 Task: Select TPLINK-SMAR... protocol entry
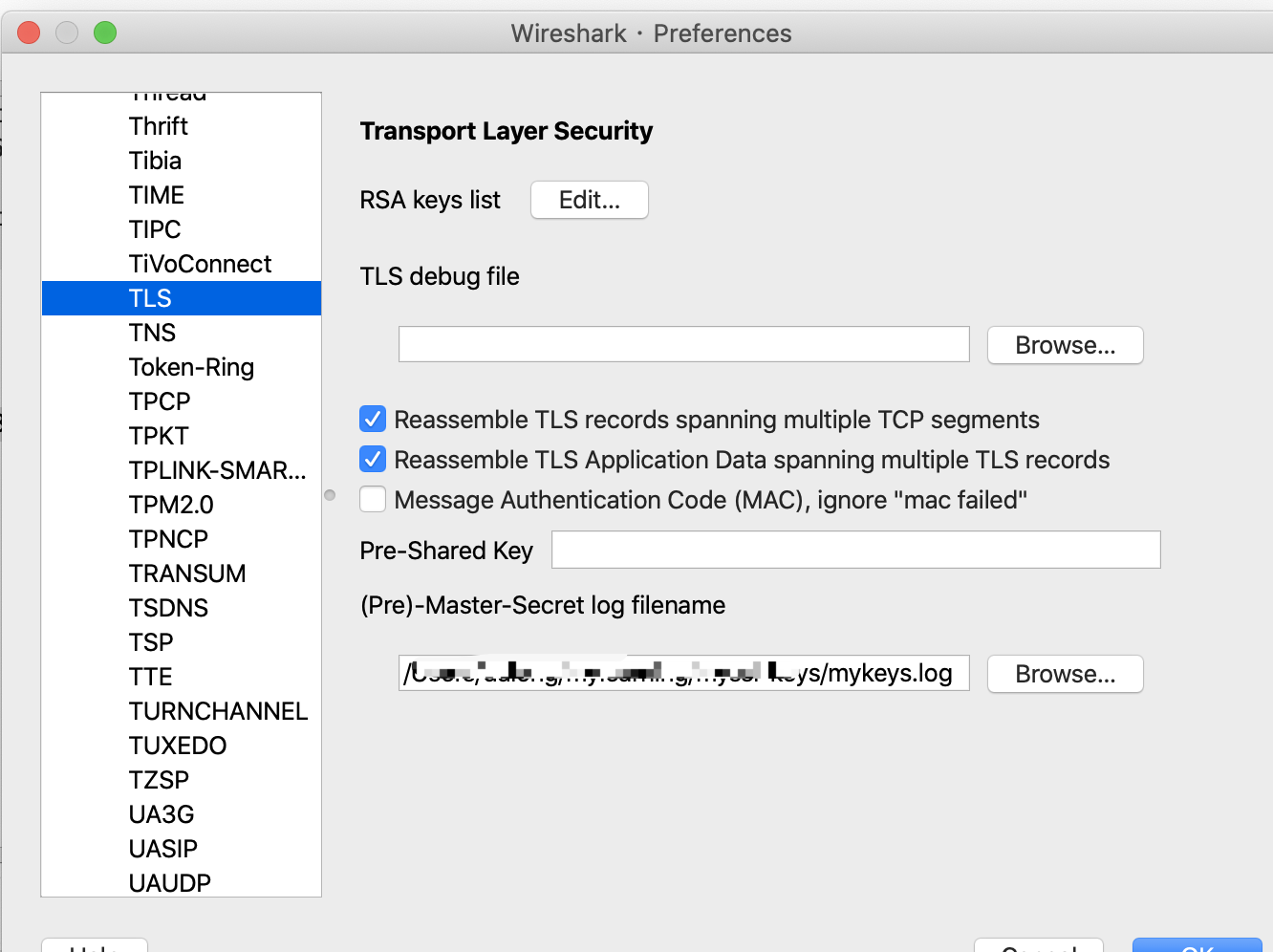tap(182, 470)
